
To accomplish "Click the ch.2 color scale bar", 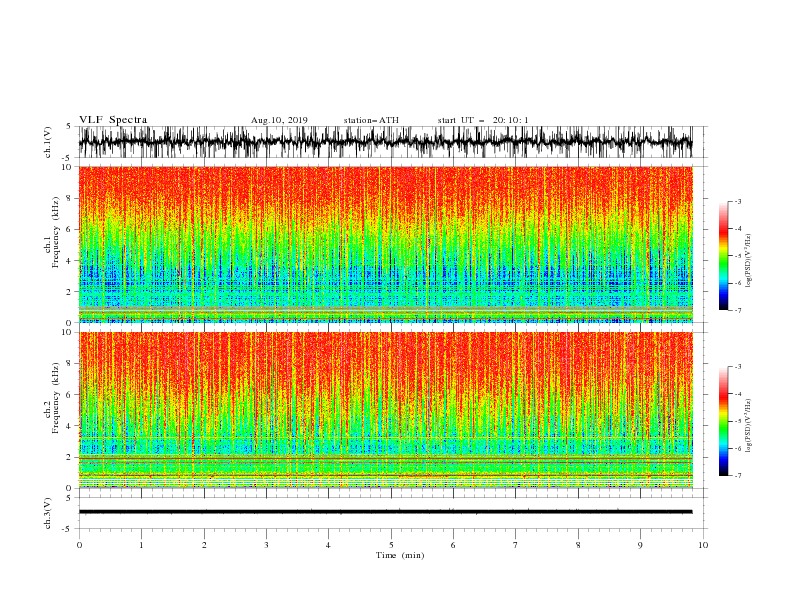I will pos(723,421).
